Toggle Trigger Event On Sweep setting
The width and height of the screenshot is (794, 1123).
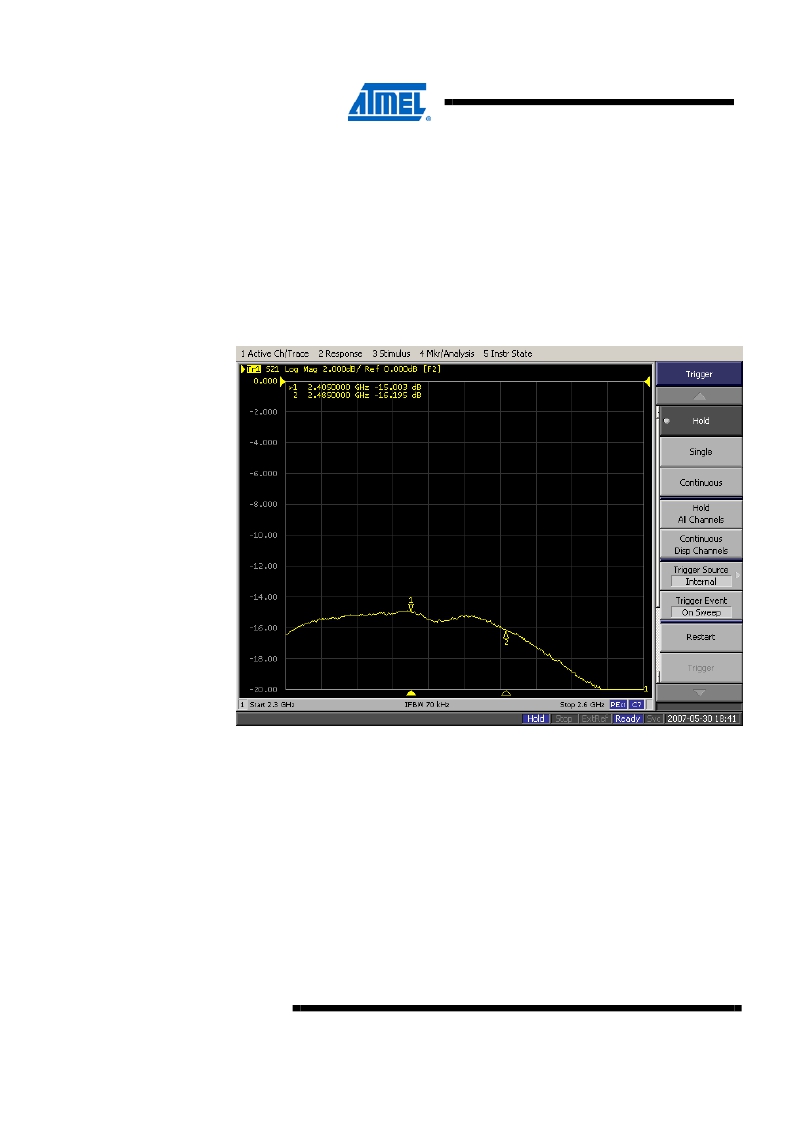700,606
